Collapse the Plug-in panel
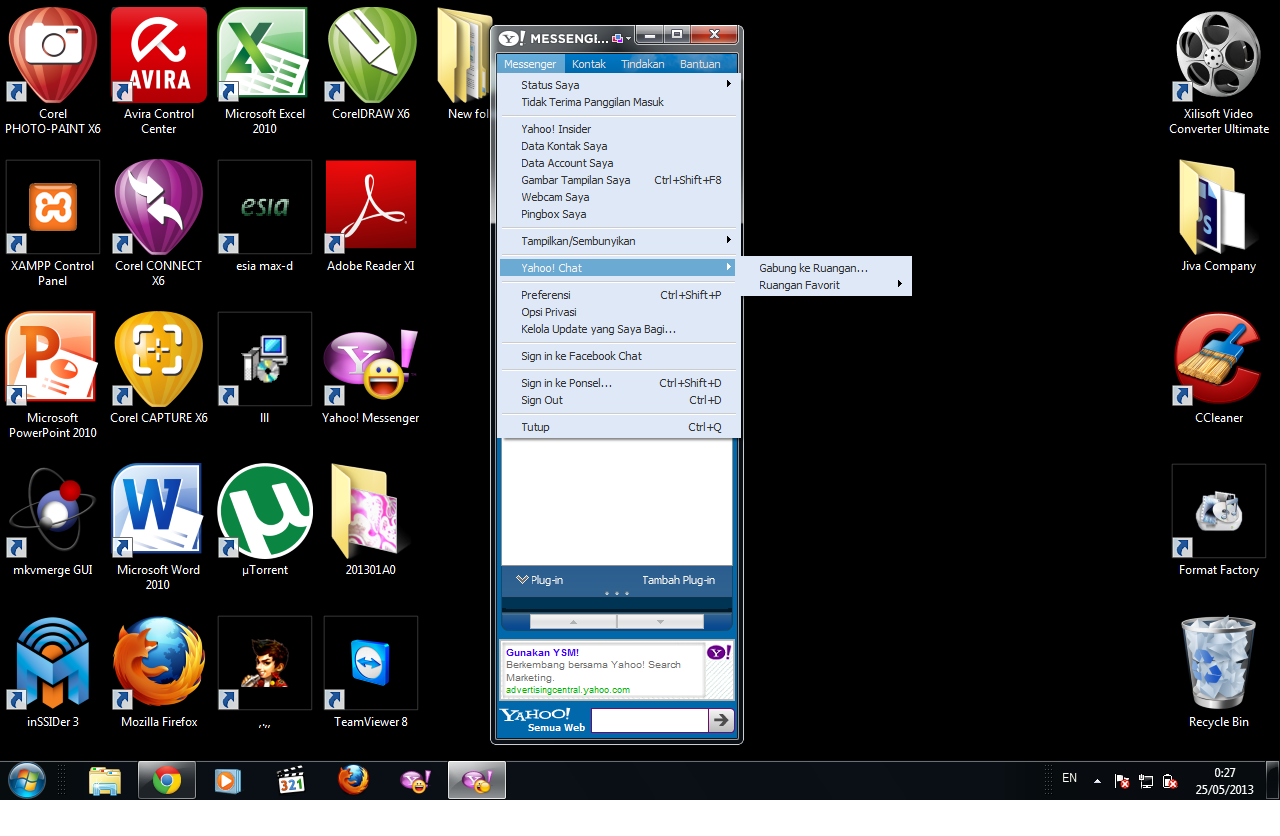The height and width of the screenshot is (836, 1280). [x=539, y=580]
